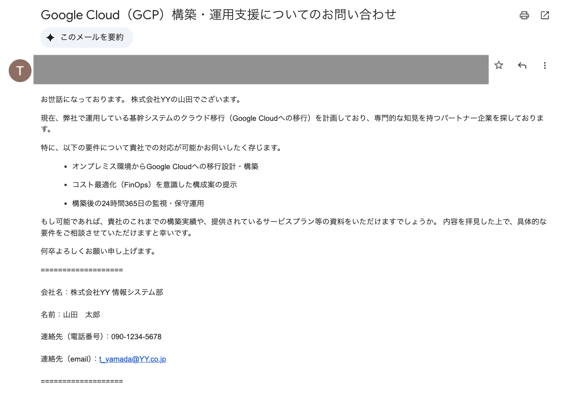The width and height of the screenshot is (568, 399).
Task: Star this email message
Action: click(499, 65)
